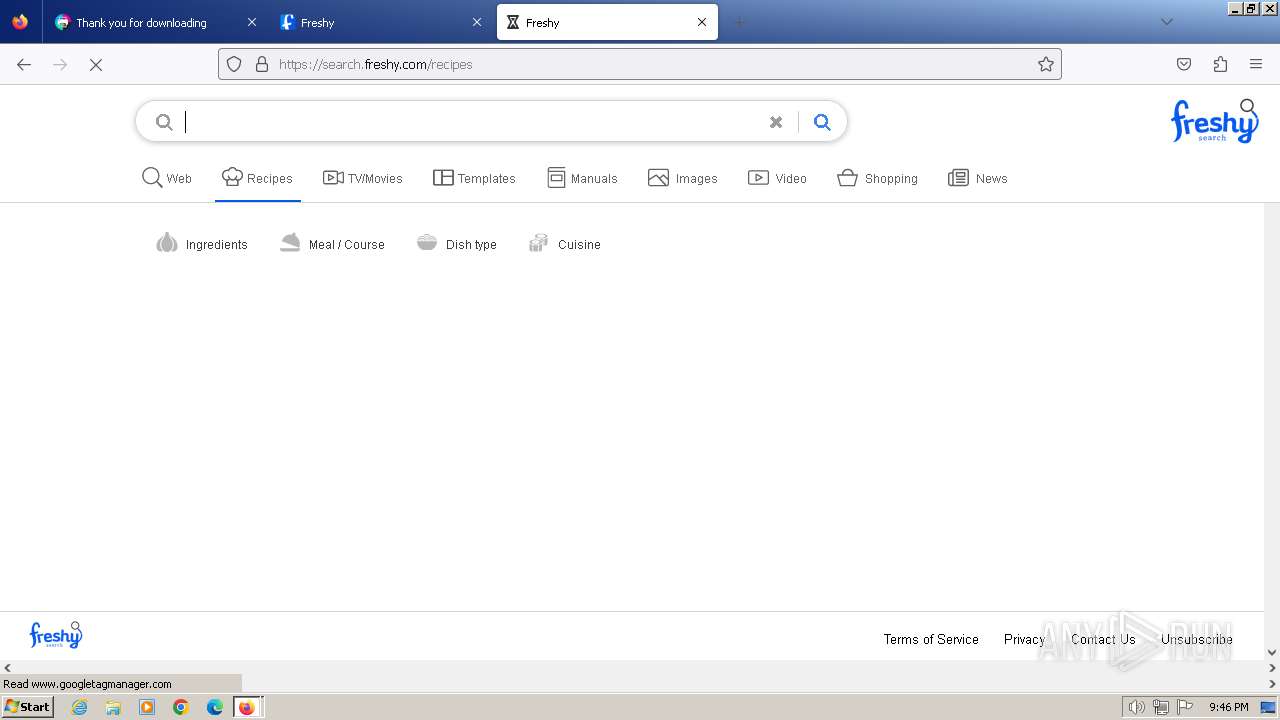1280x720 pixels.
Task: Click the search magnifier button
Action: (x=822, y=122)
